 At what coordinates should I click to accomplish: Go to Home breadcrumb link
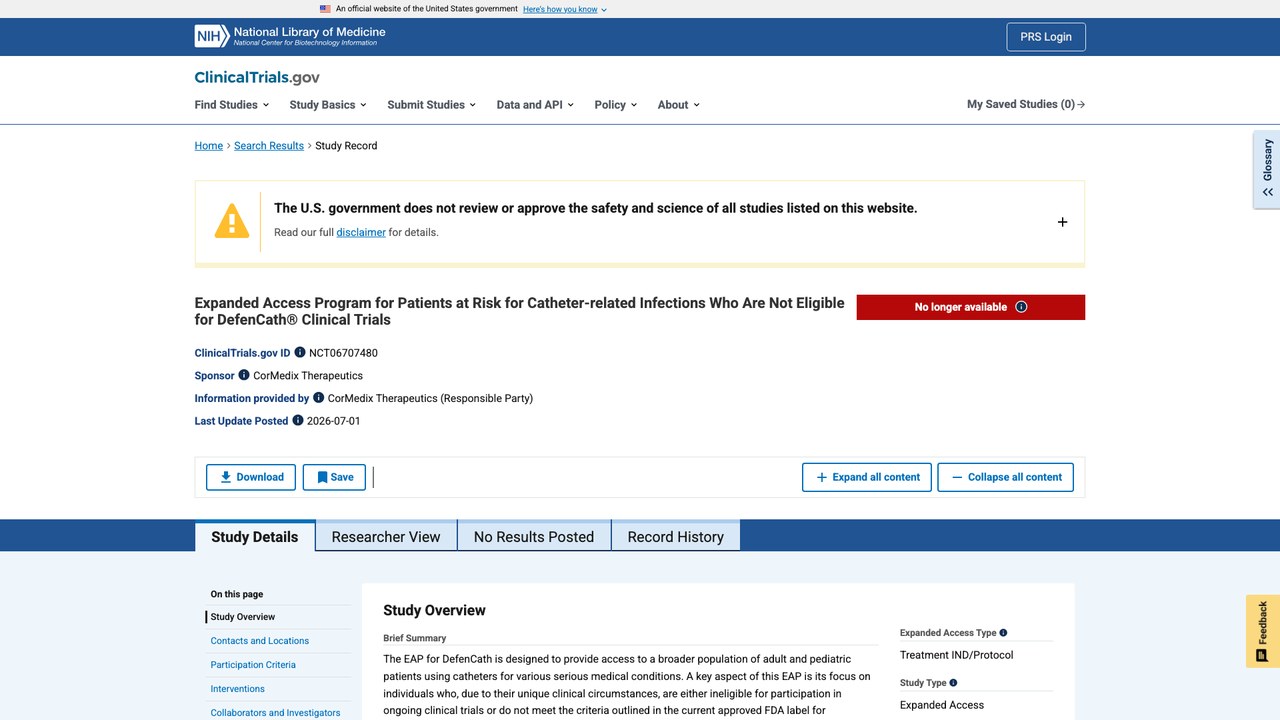click(x=209, y=146)
